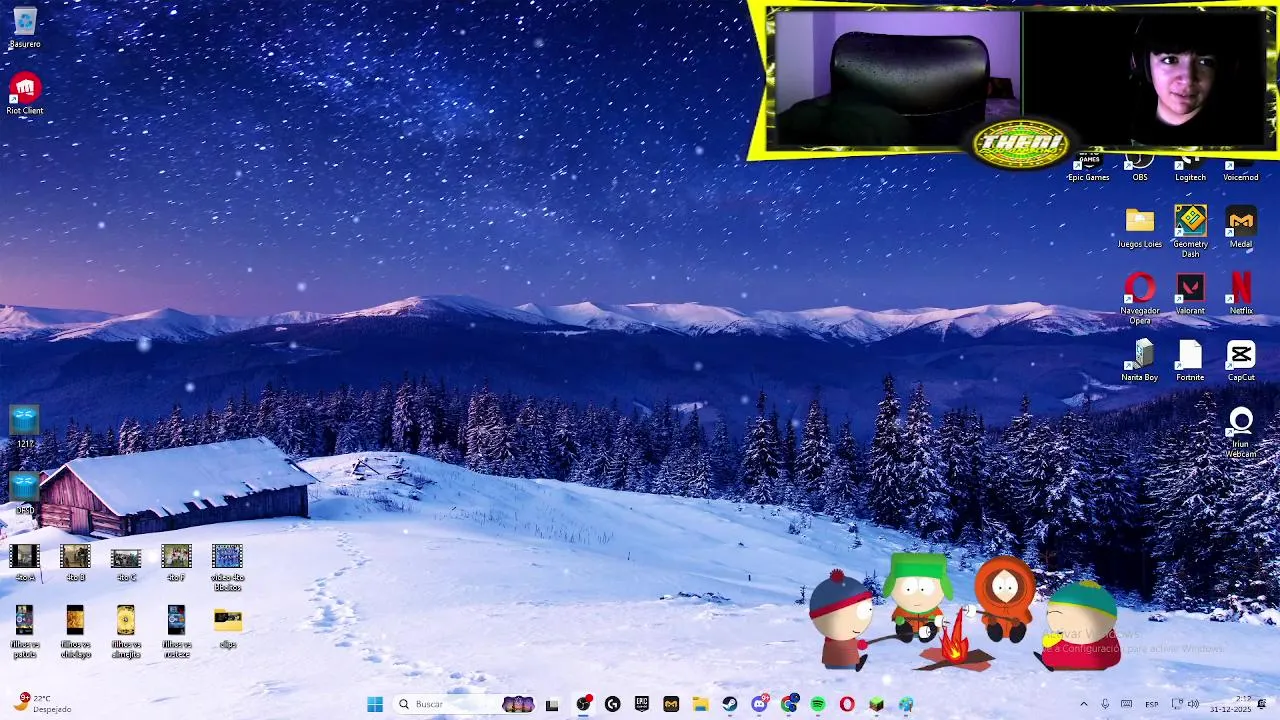Screen dimensions: 1280x720
Task: Switch the ESP input language indicator
Action: (x=1152, y=704)
